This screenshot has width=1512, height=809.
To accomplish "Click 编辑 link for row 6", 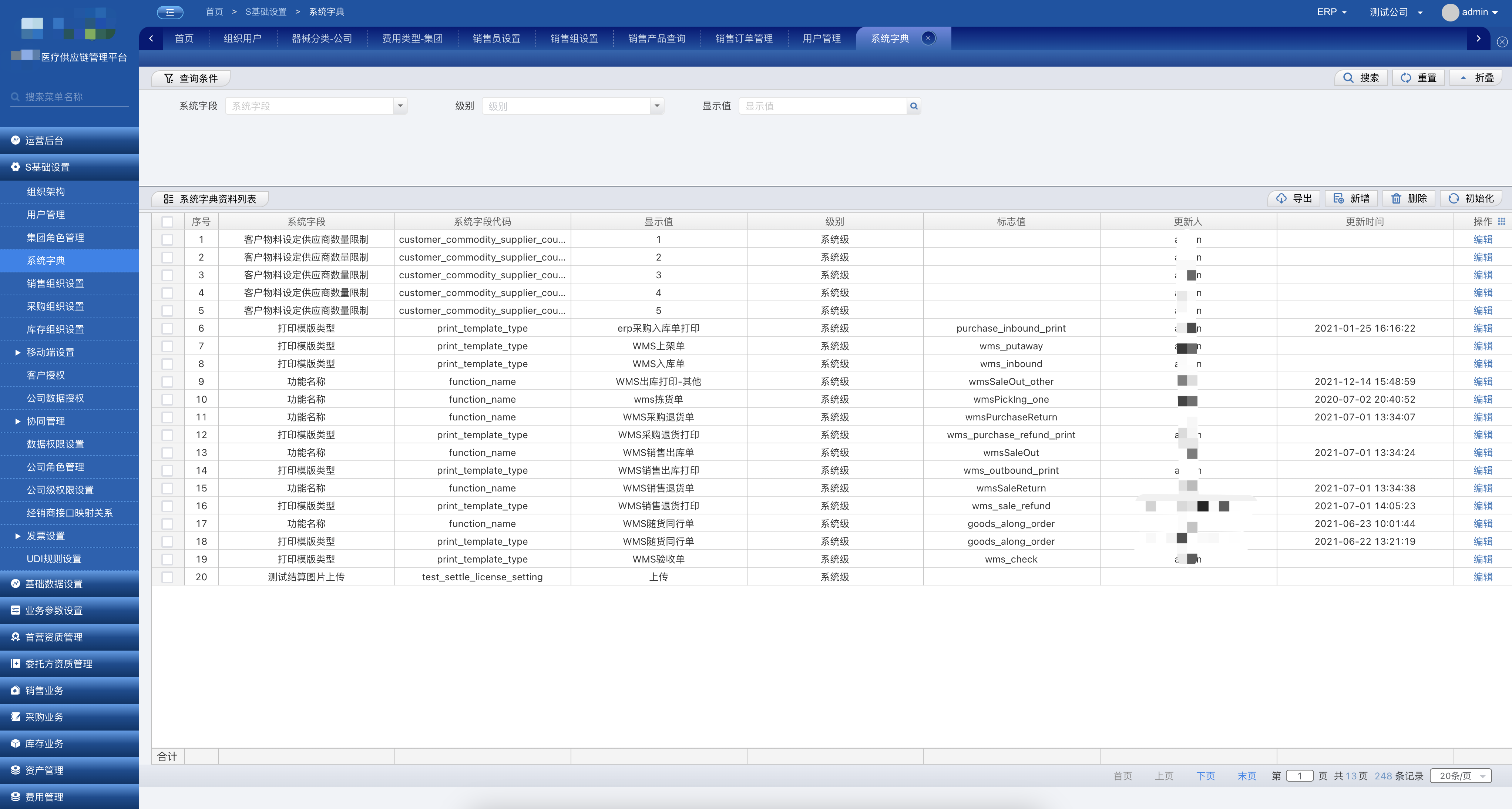I will (1483, 328).
